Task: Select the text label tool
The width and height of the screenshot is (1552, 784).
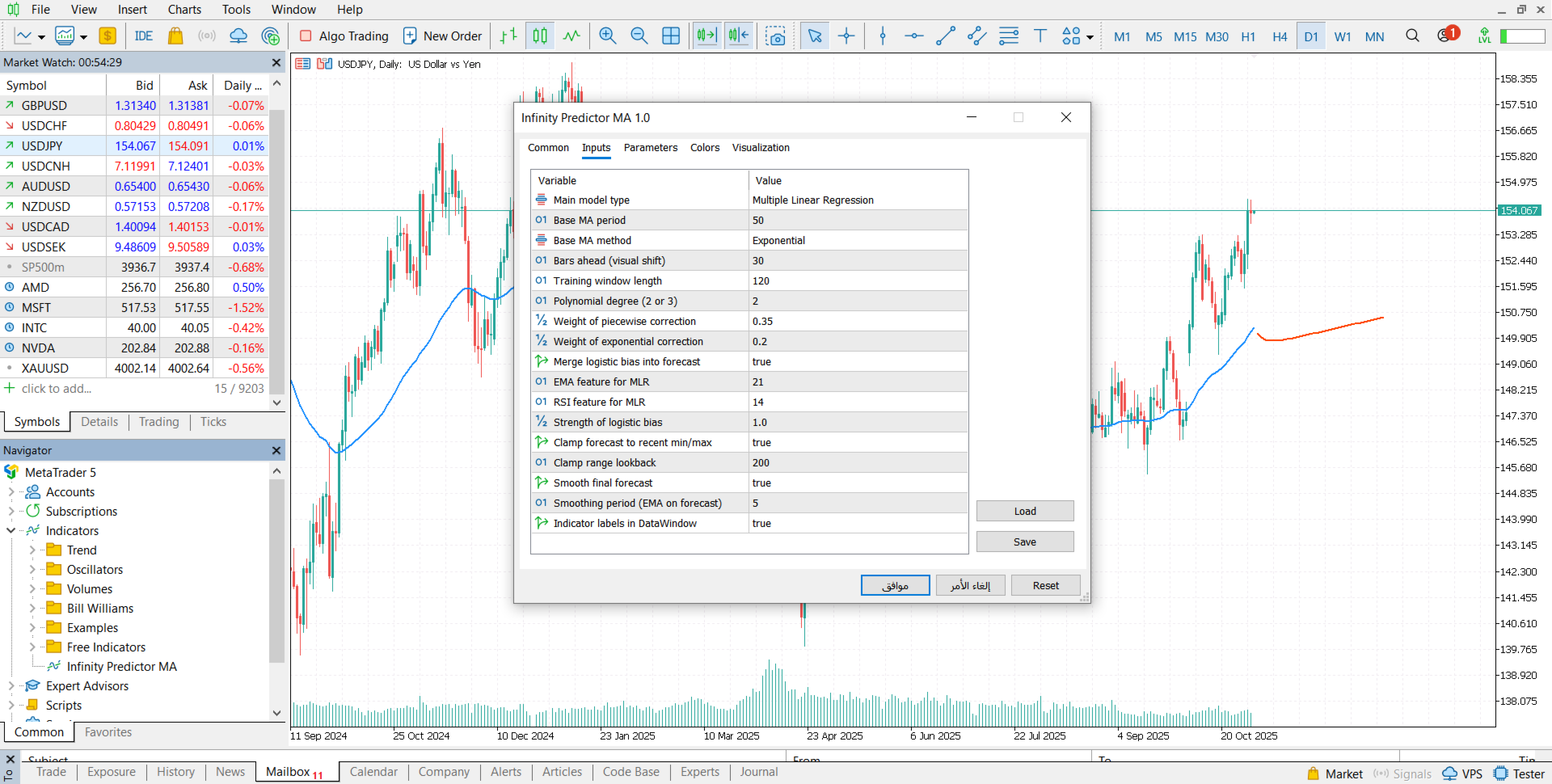Action: click(1040, 36)
